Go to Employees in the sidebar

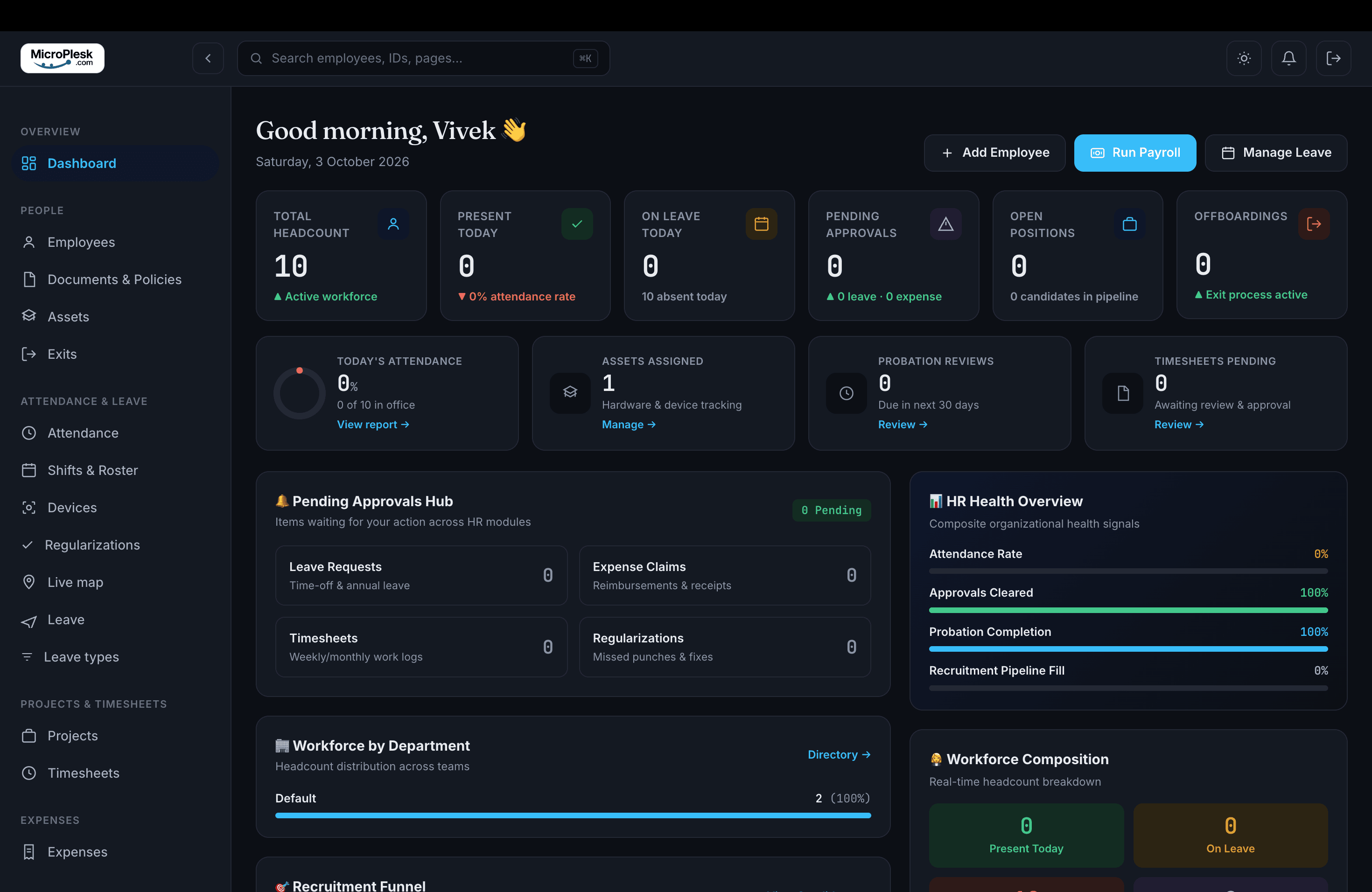coord(115,242)
